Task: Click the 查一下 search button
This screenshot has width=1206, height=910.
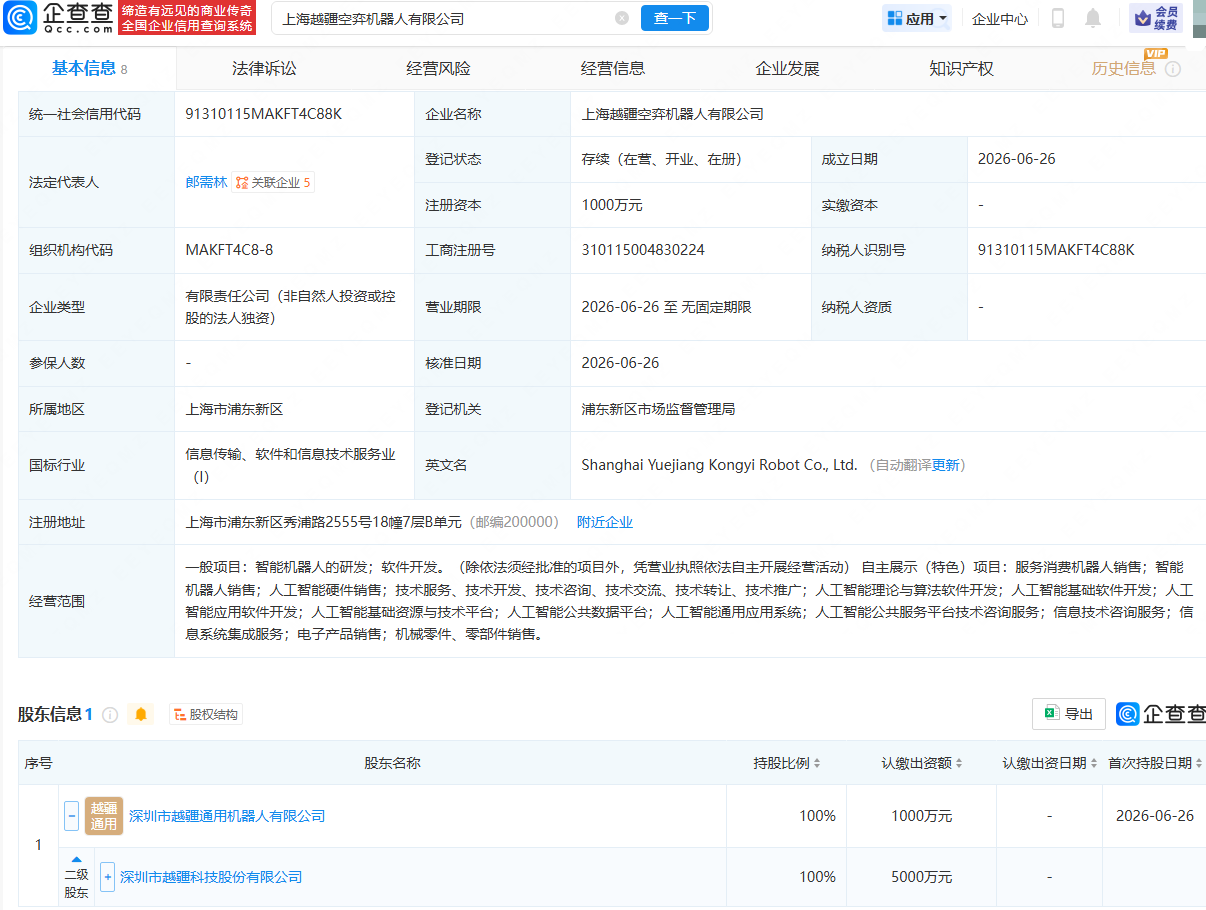Action: coord(675,18)
